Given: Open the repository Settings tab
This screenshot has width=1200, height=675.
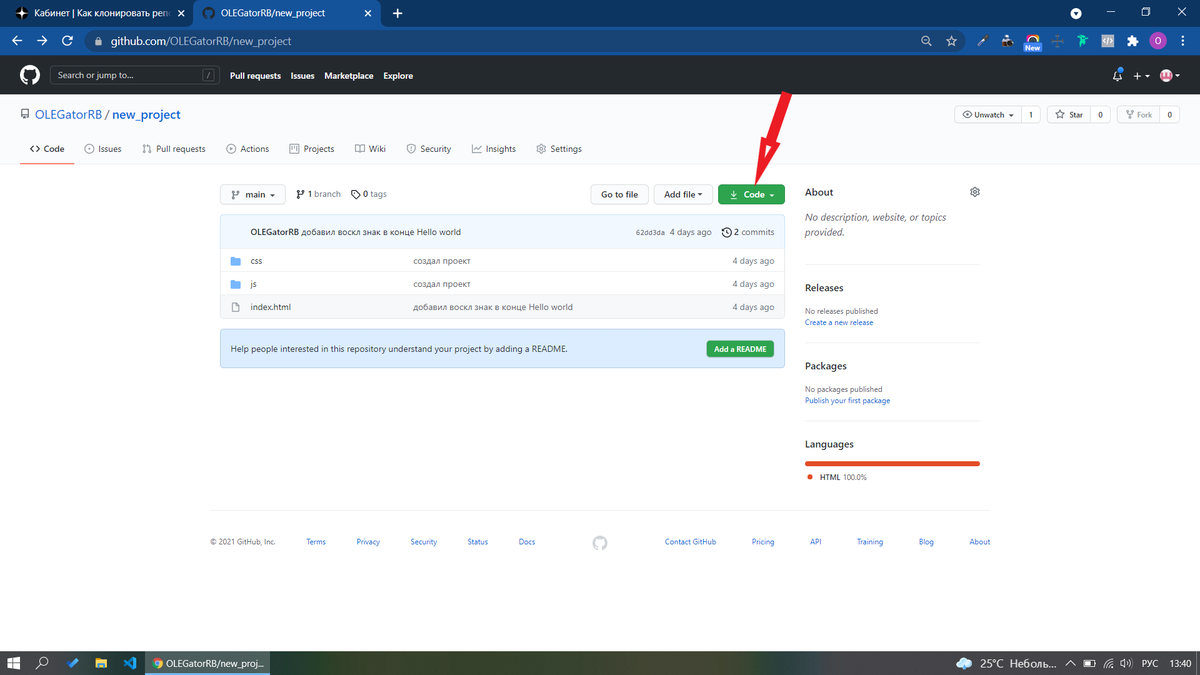Looking at the screenshot, I should click(x=559, y=149).
